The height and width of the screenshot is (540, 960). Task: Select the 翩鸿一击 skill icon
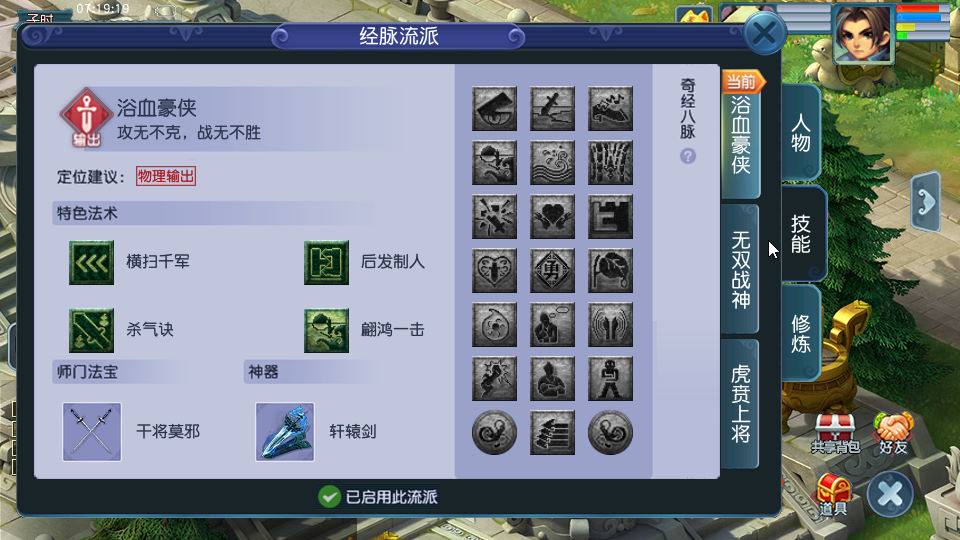coord(326,331)
